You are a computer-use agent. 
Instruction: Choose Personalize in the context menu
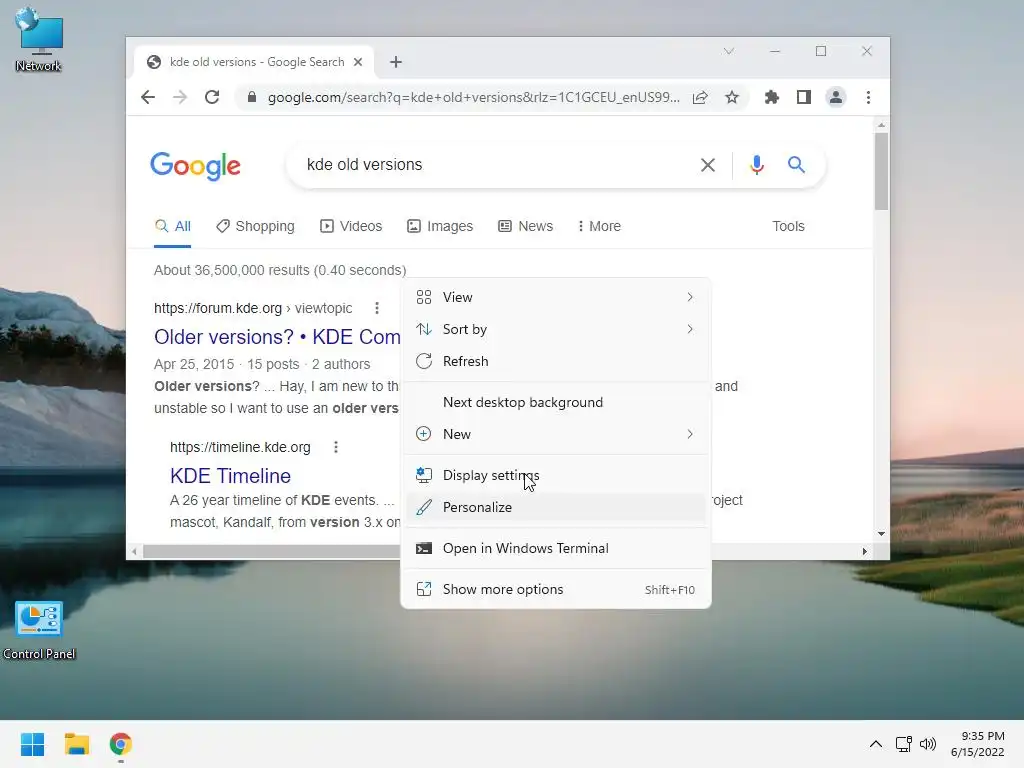(556, 507)
